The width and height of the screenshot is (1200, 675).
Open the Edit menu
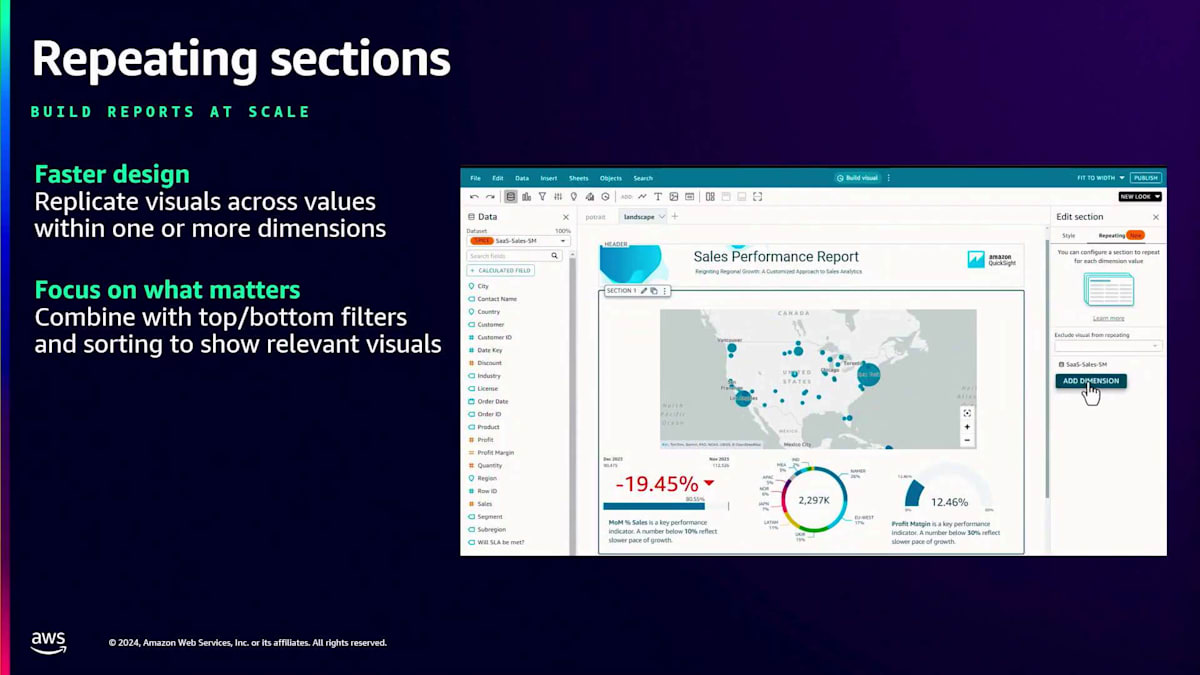pyautogui.click(x=497, y=178)
